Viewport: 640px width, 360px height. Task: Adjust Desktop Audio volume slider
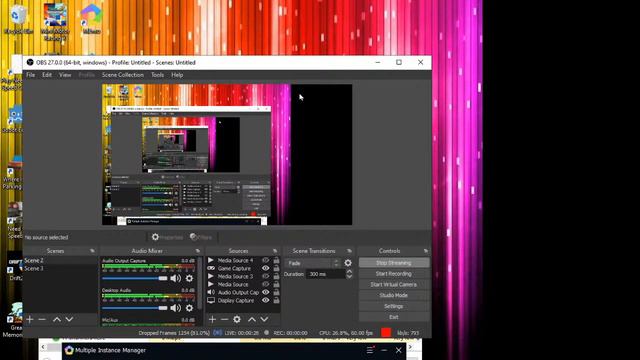click(135, 308)
